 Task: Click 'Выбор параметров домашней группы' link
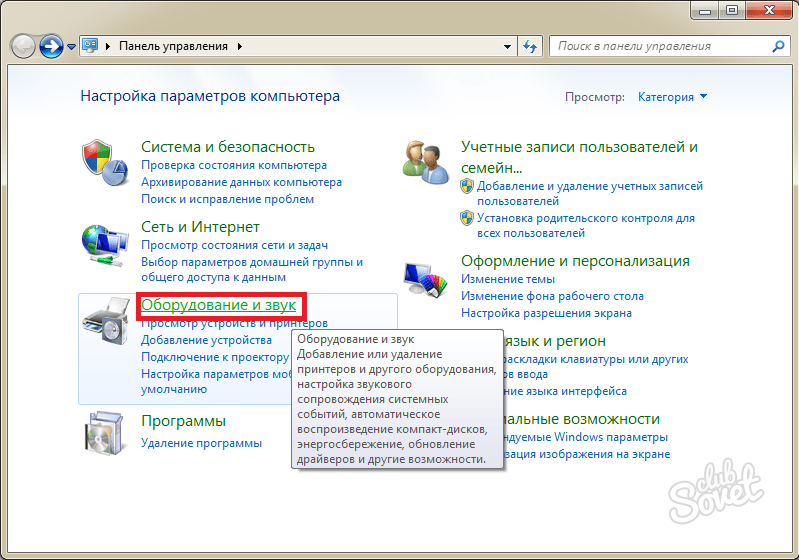click(x=252, y=270)
